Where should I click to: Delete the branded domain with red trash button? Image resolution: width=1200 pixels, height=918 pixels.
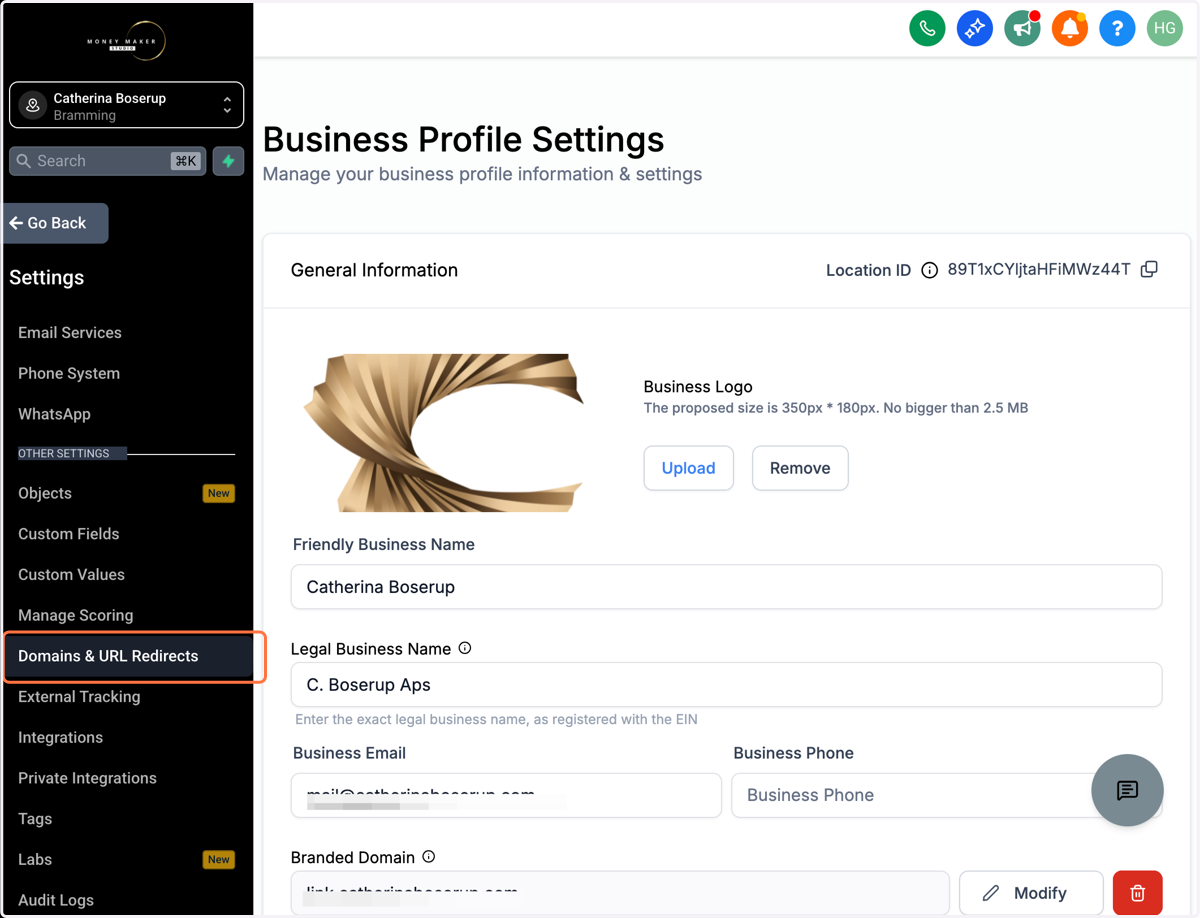coord(1137,893)
